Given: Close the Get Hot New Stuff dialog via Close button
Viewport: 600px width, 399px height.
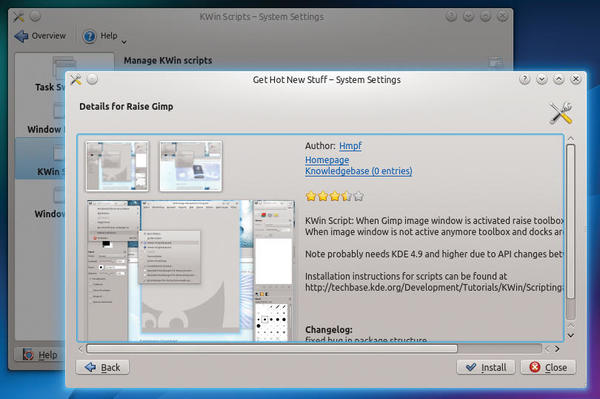Looking at the screenshot, I should click(548, 367).
